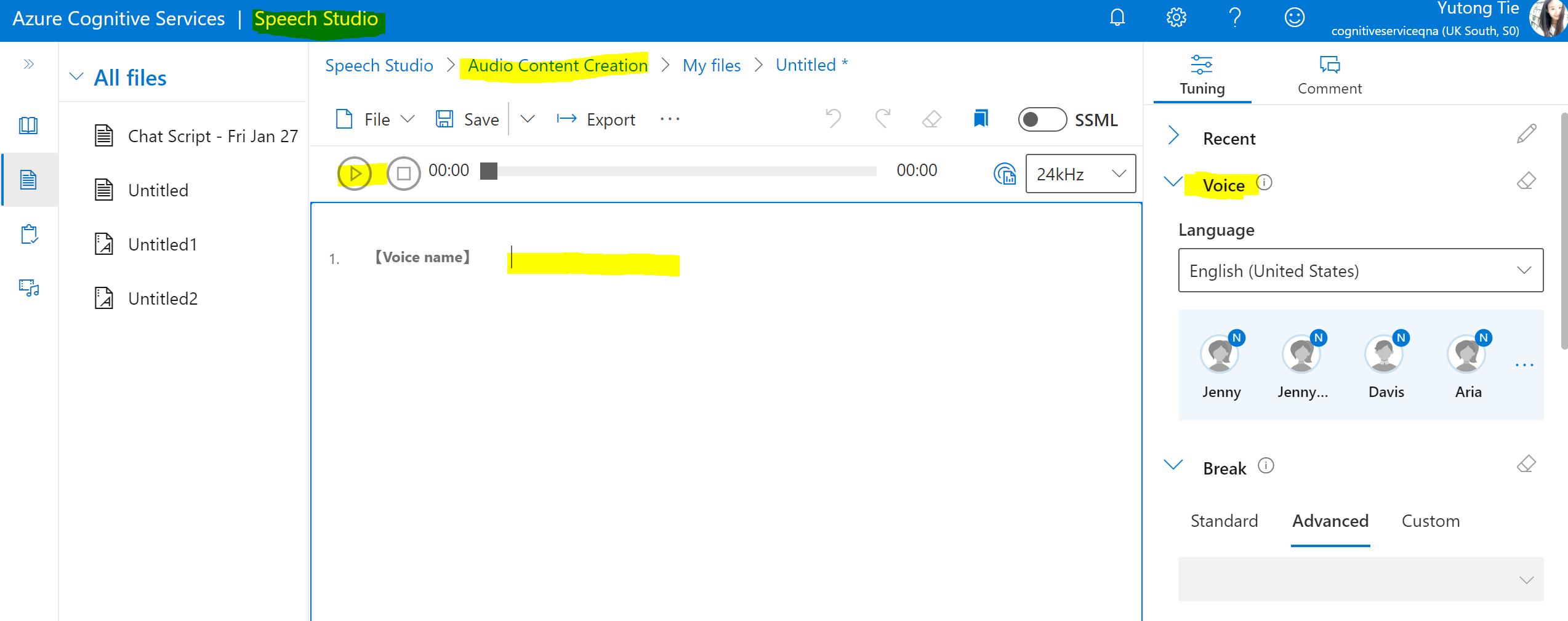The image size is (1568, 621).
Task: Click the blue bookmark icon
Action: point(981,118)
